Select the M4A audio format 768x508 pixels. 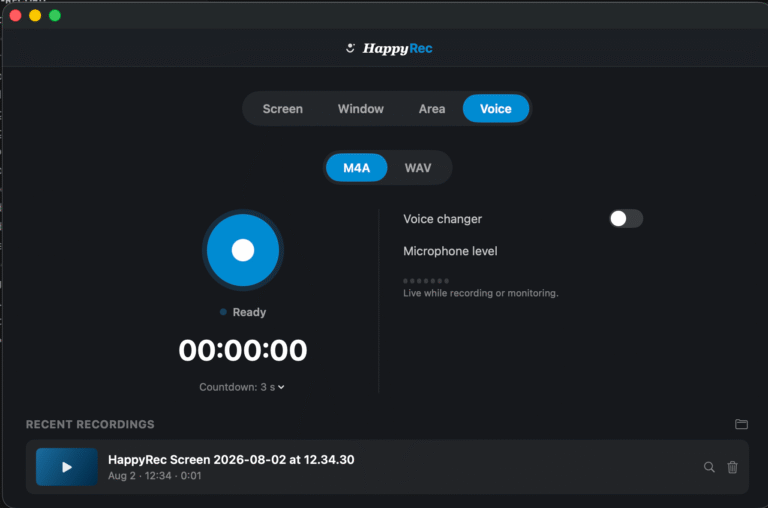357,168
